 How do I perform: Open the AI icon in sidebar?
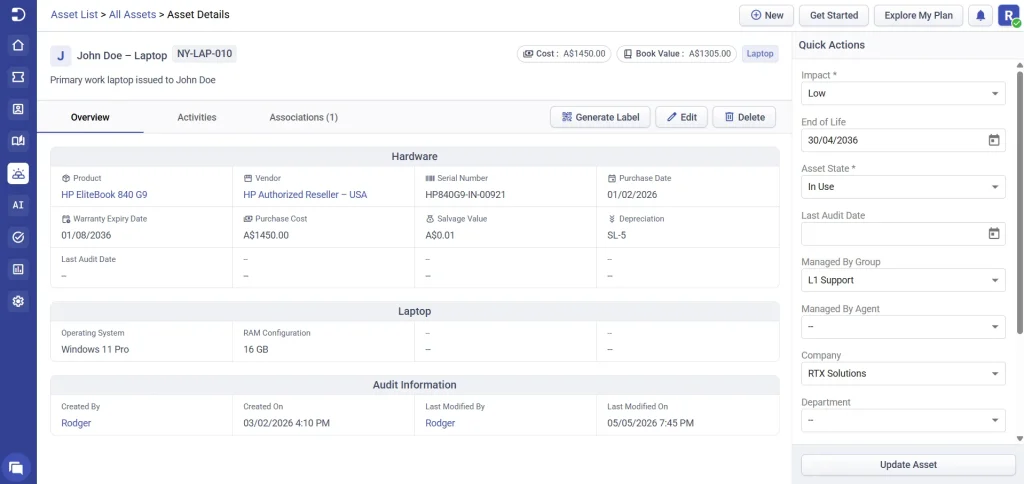18,205
